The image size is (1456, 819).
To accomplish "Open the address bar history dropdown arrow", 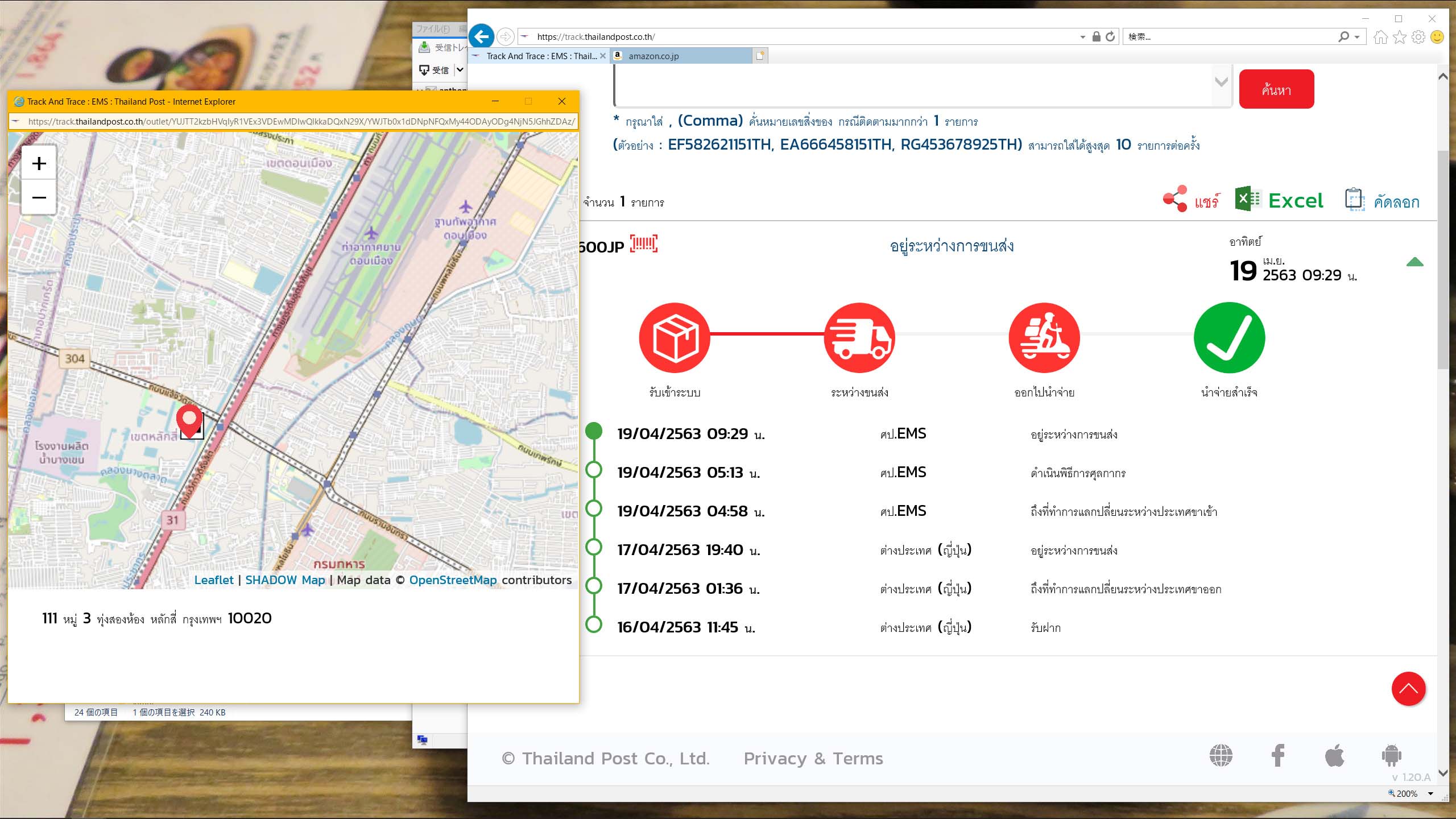I will pyautogui.click(x=1082, y=37).
